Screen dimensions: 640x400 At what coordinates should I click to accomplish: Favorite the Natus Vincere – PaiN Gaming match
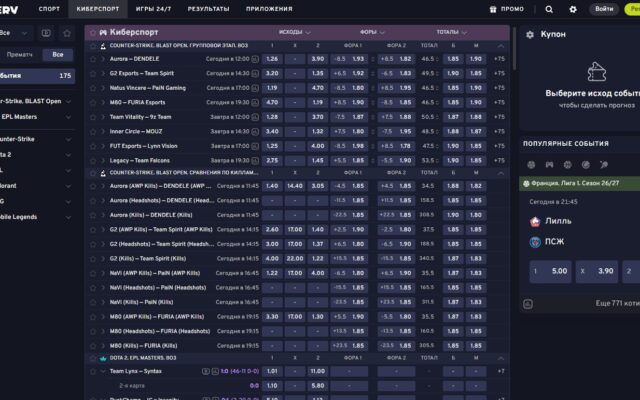[x=93, y=88]
